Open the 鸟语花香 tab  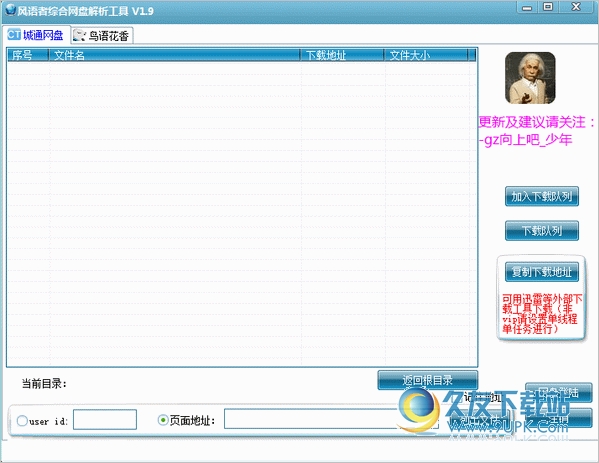tap(102, 36)
